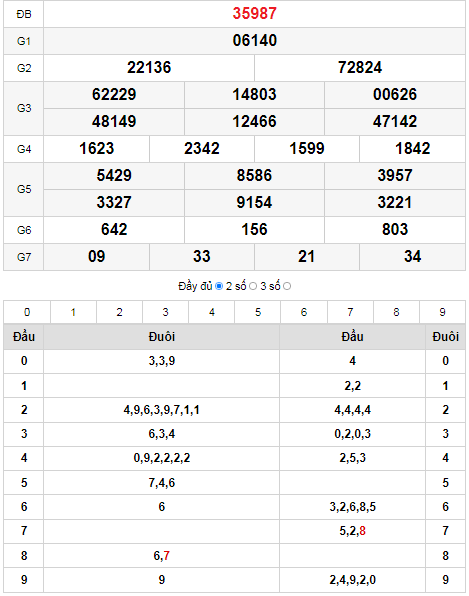Click the G5 row label
Image resolution: width=469 pixels, height=596 pixels.
(x=24, y=189)
